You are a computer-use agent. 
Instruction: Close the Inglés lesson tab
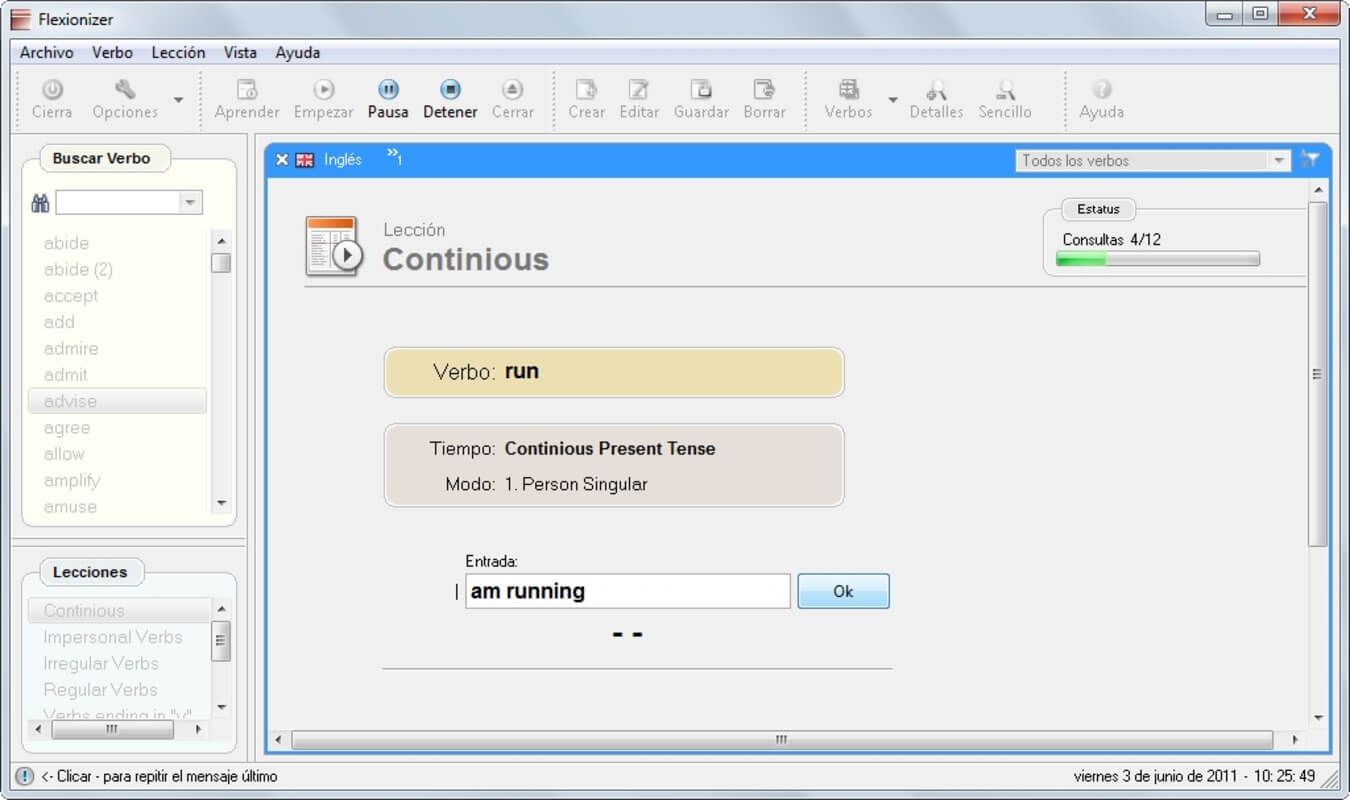(282, 160)
